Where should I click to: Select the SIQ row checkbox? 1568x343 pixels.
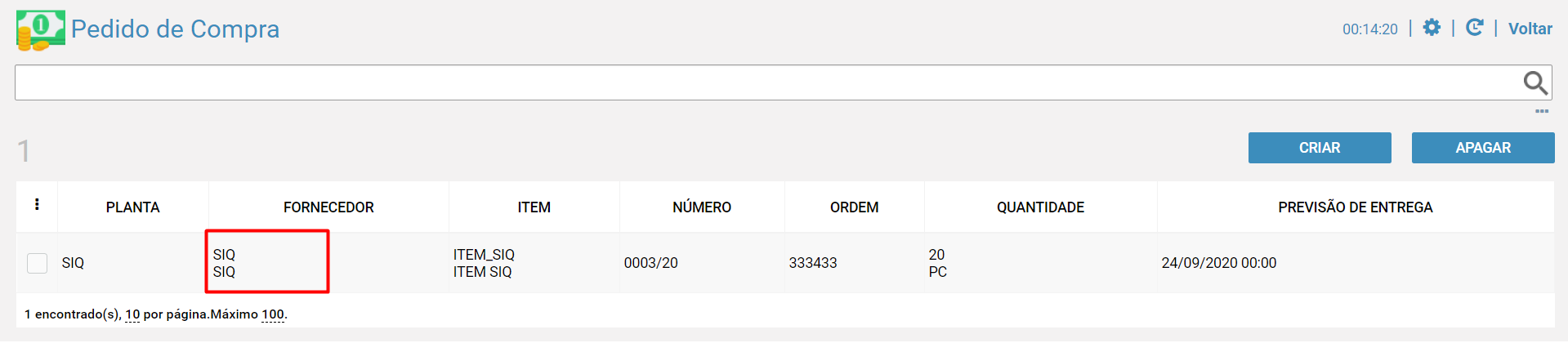point(37,263)
